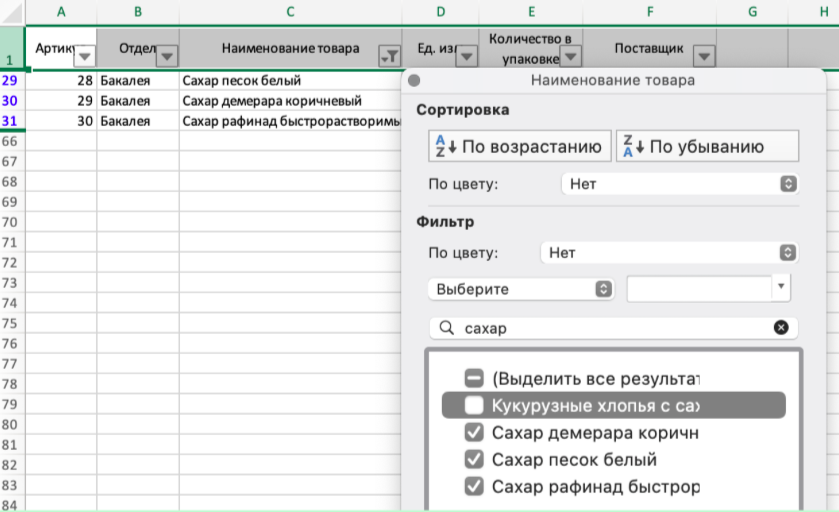Open the sort По цвету dropdown
This screenshot has height=512, width=839.
[680, 184]
